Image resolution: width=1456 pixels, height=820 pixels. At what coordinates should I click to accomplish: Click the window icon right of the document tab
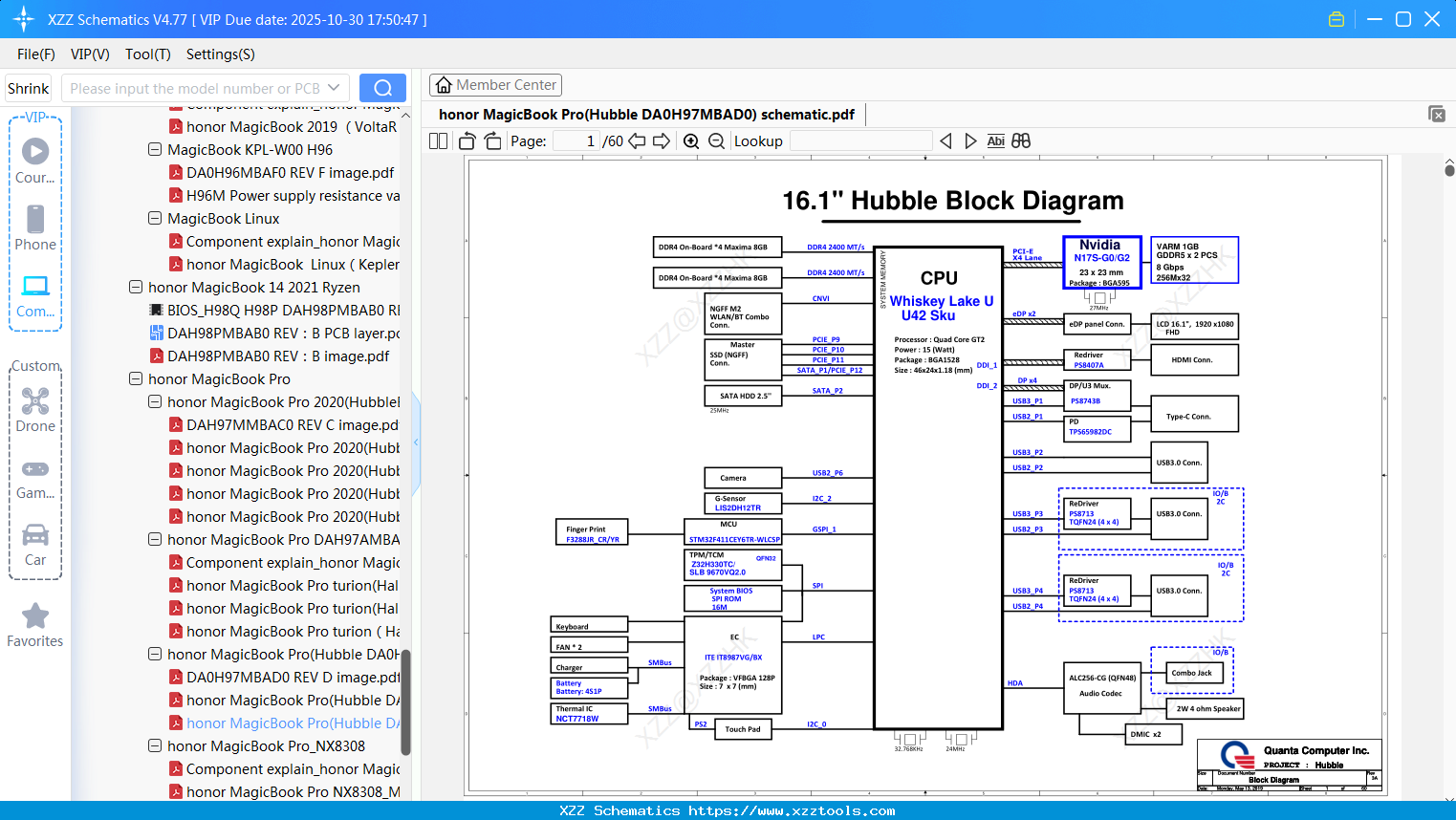[x=1437, y=114]
